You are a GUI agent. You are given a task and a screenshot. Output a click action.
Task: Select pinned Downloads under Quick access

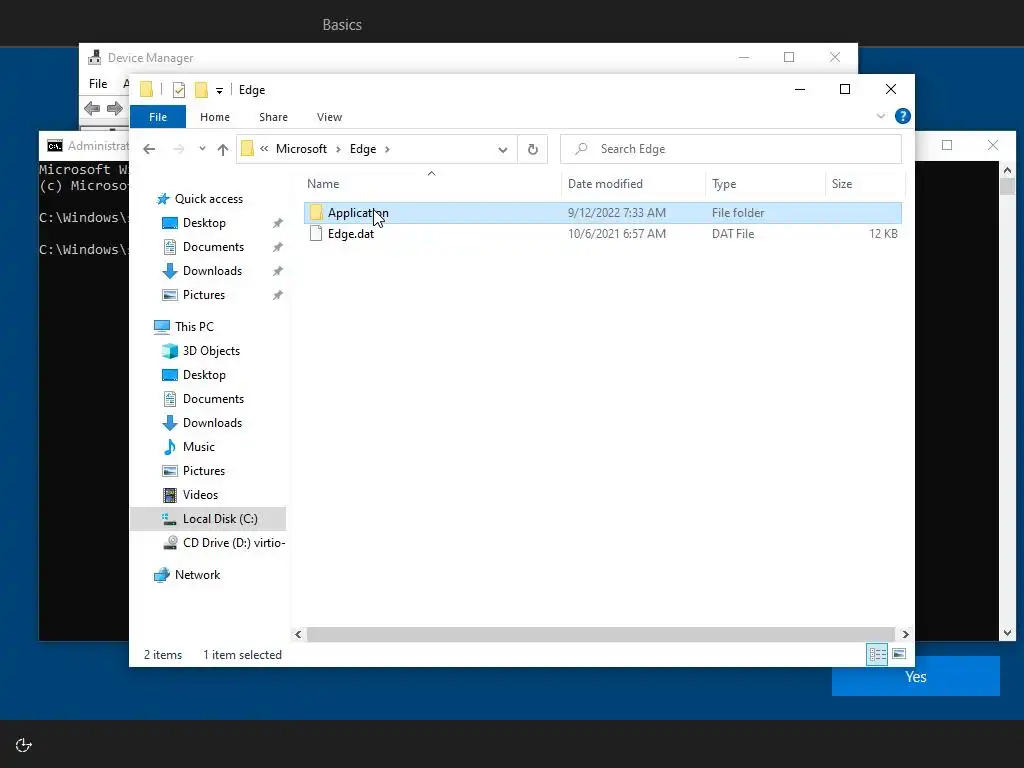(212, 271)
